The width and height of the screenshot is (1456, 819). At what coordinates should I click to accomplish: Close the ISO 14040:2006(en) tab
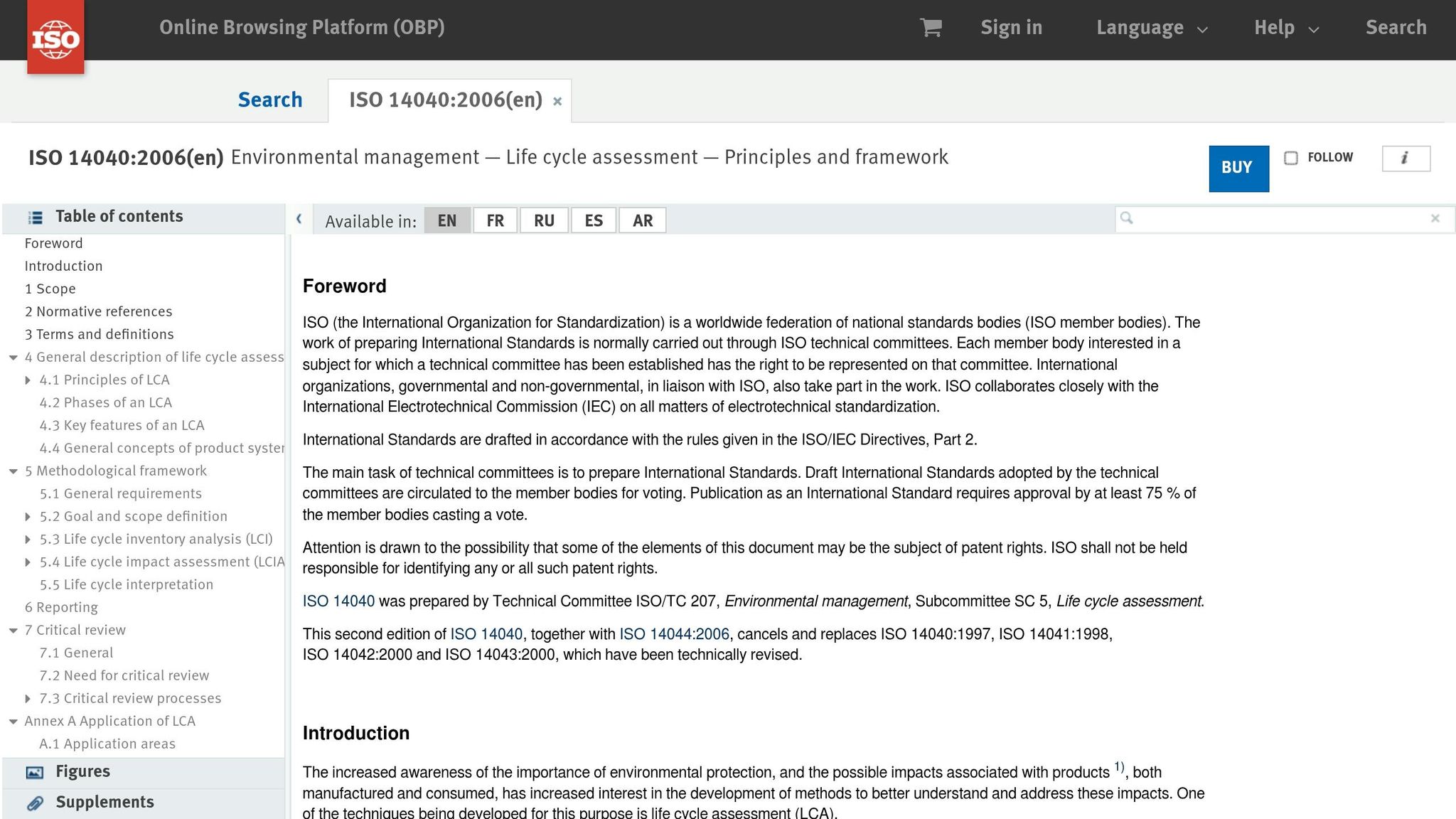coord(557,102)
